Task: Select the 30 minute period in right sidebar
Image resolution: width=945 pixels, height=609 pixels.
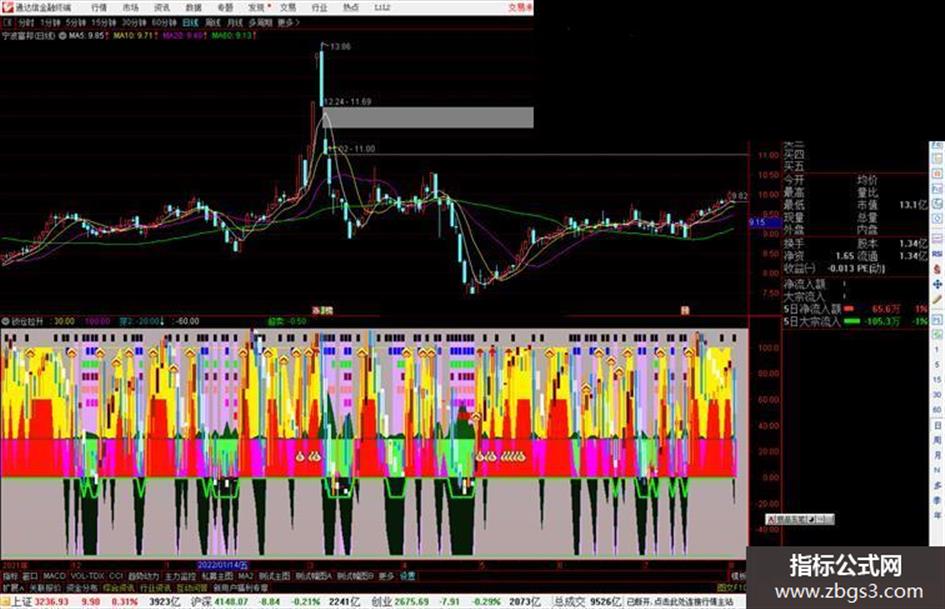Action: click(937, 395)
